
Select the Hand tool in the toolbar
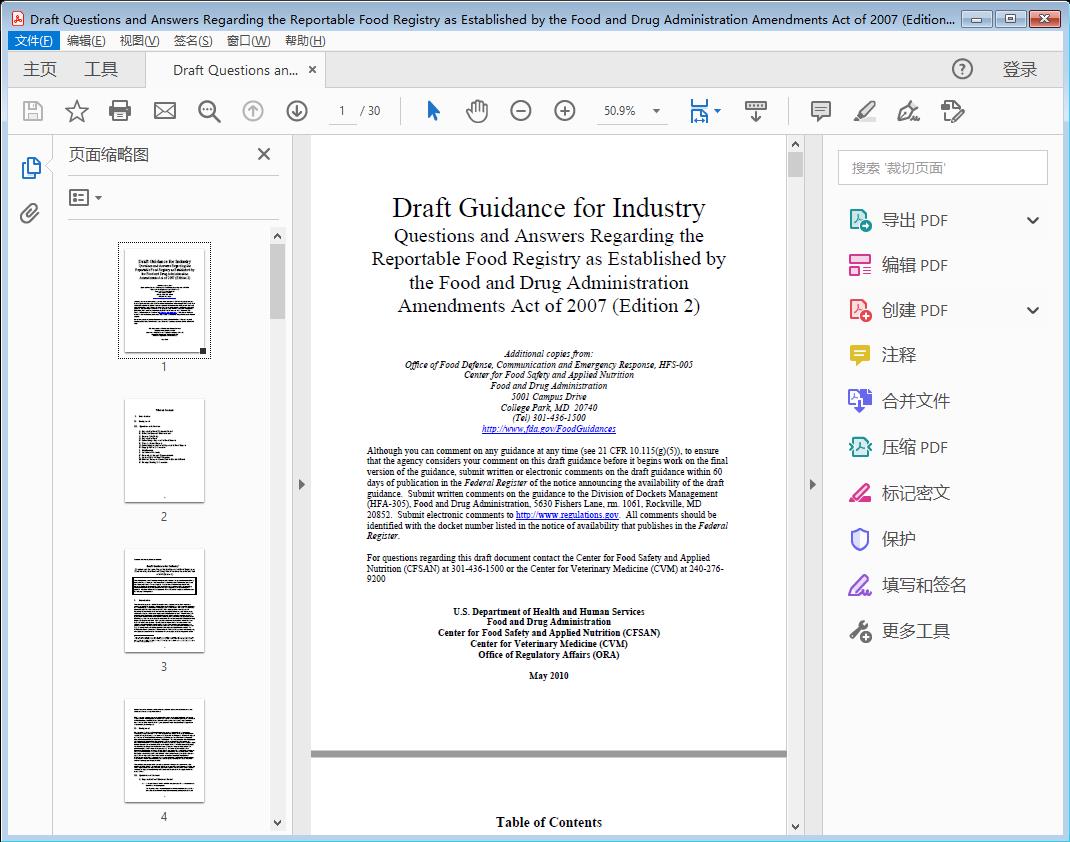(x=477, y=111)
